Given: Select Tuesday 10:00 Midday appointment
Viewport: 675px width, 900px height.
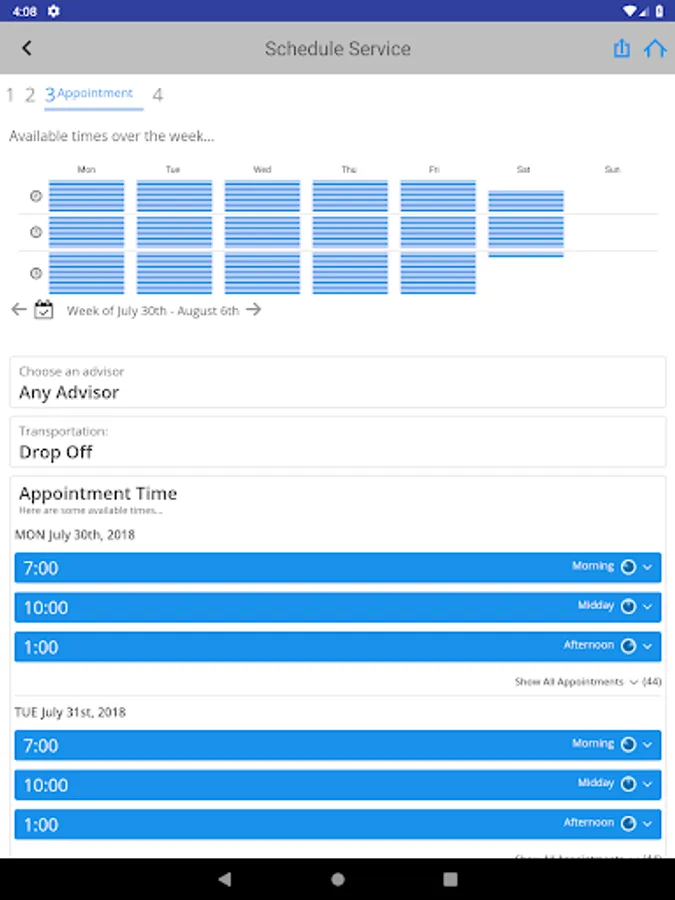Looking at the screenshot, I should click(x=338, y=785).
